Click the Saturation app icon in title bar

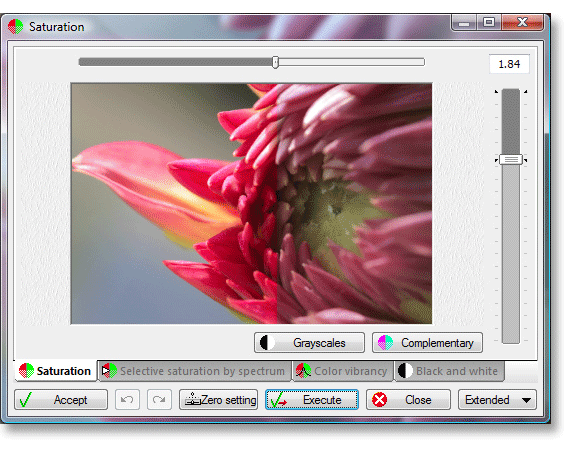coord(15,27)
